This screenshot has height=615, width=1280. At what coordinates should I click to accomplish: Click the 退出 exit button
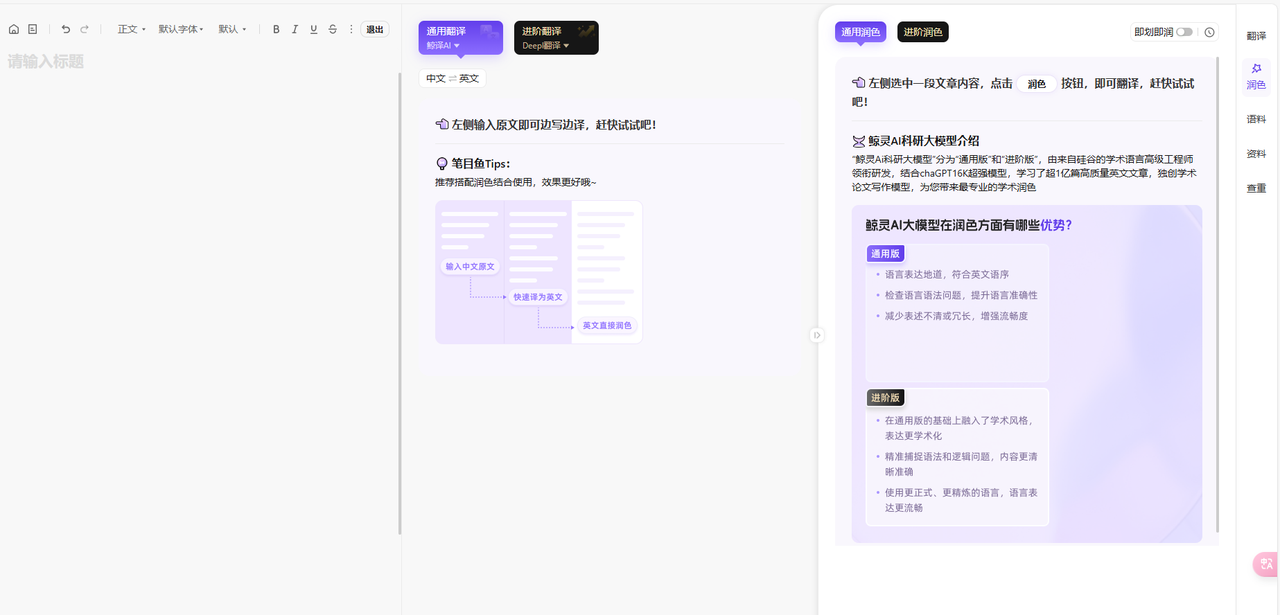(375, 29)
